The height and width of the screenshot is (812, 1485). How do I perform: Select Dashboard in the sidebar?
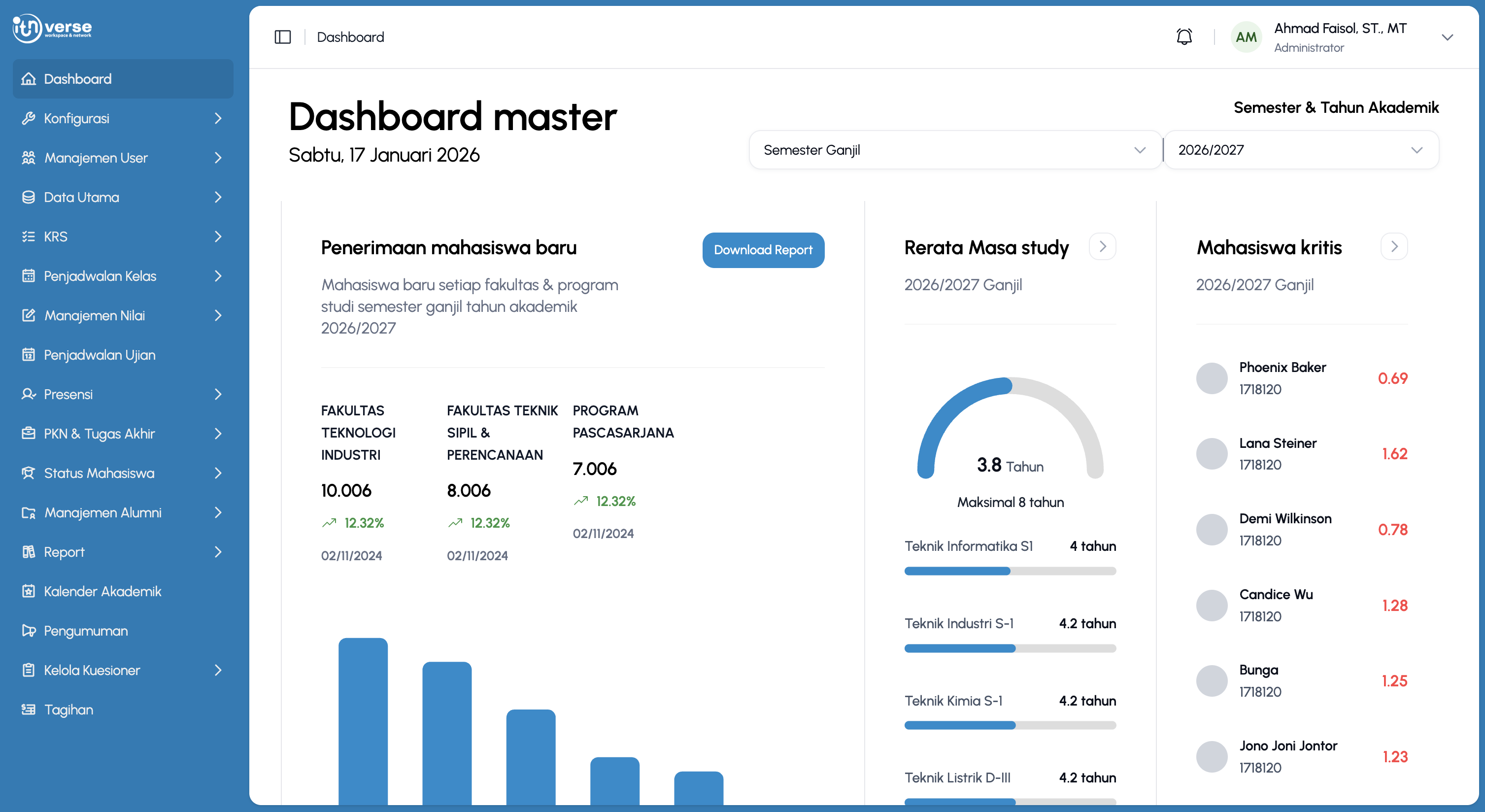123,79
